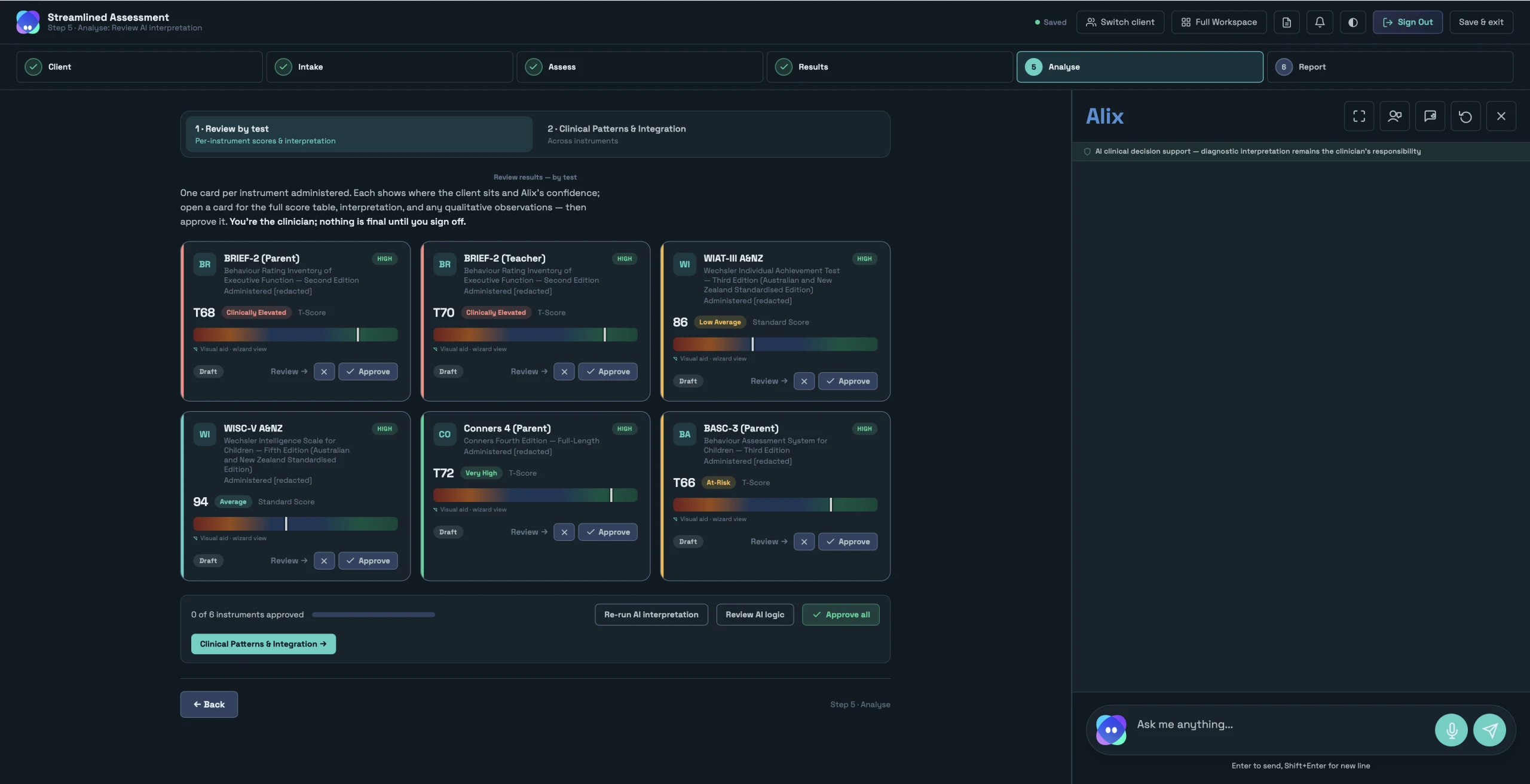
Task: Click the WI badge on WISC-V card
Action: tap(204, 434)
